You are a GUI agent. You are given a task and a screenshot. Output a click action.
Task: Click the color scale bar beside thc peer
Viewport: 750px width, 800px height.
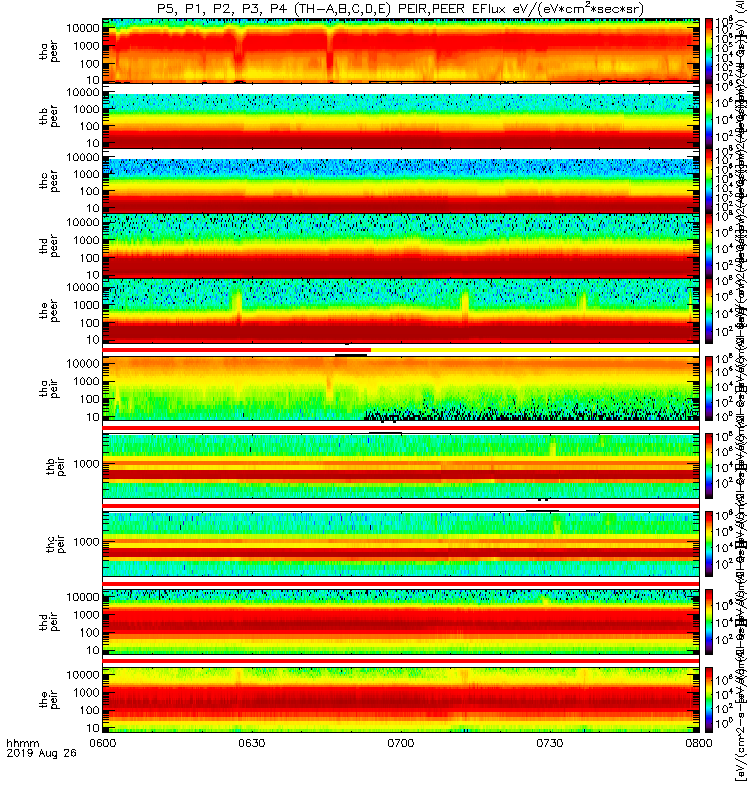click(x=709, y=180)
